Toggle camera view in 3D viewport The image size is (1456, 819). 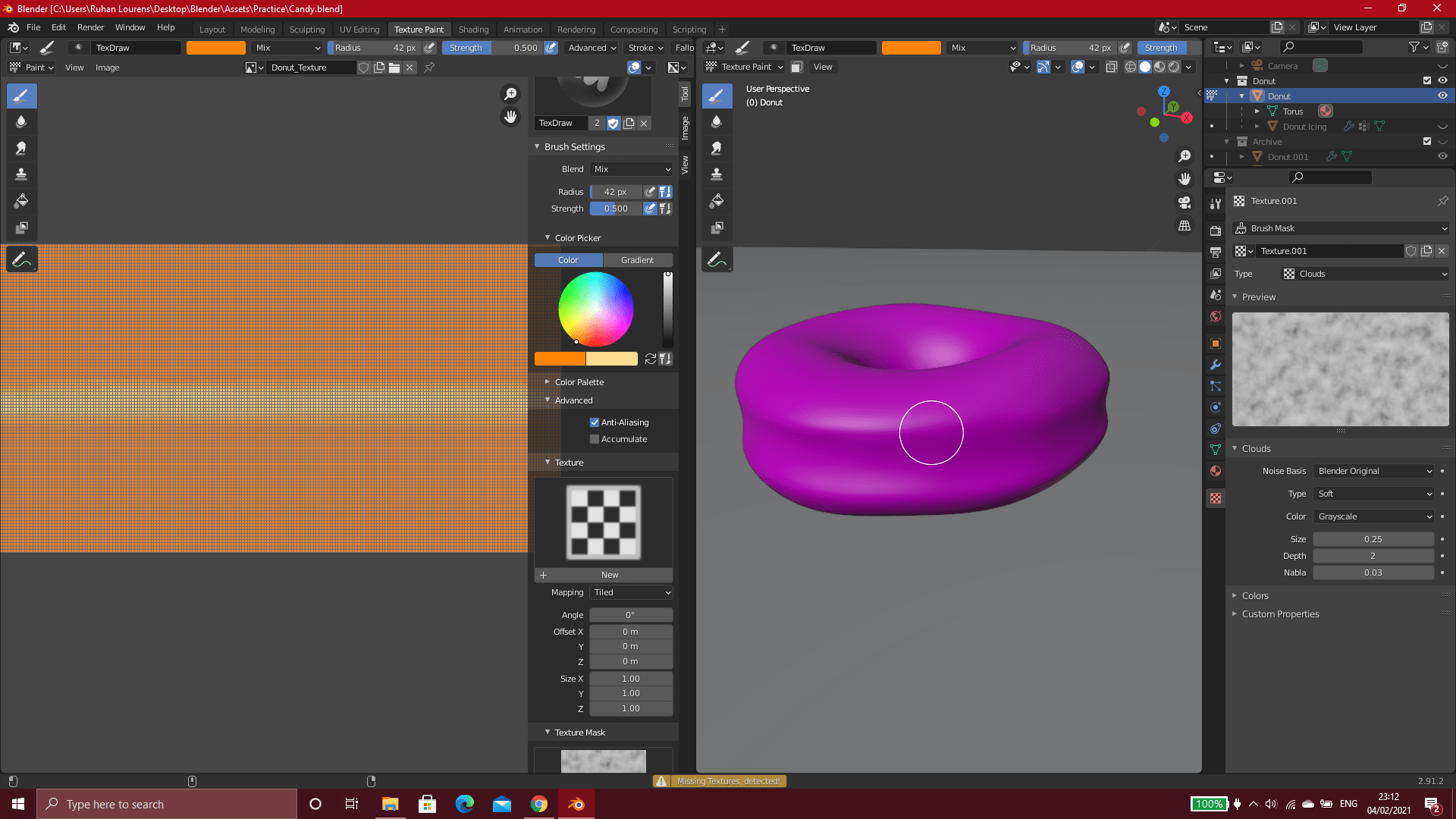(x=1185, y=202)
